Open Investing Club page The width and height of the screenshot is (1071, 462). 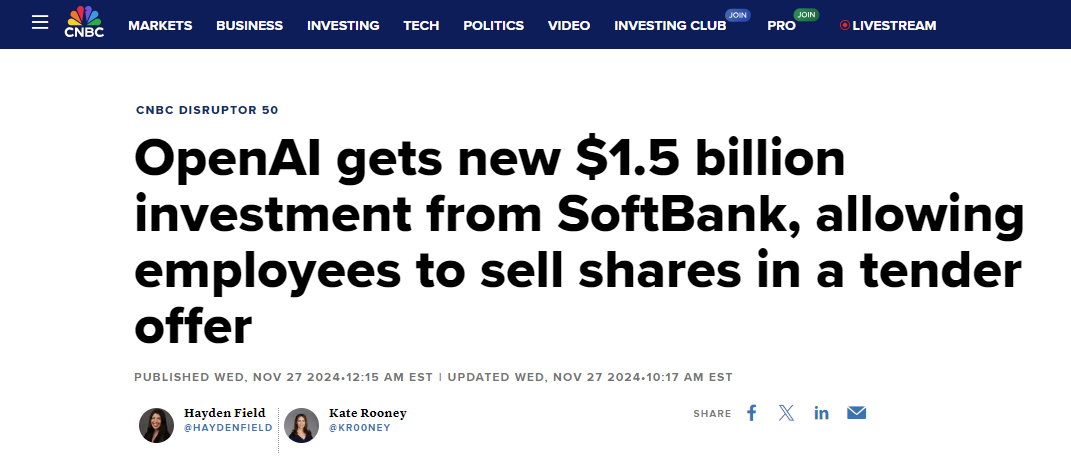672,25
